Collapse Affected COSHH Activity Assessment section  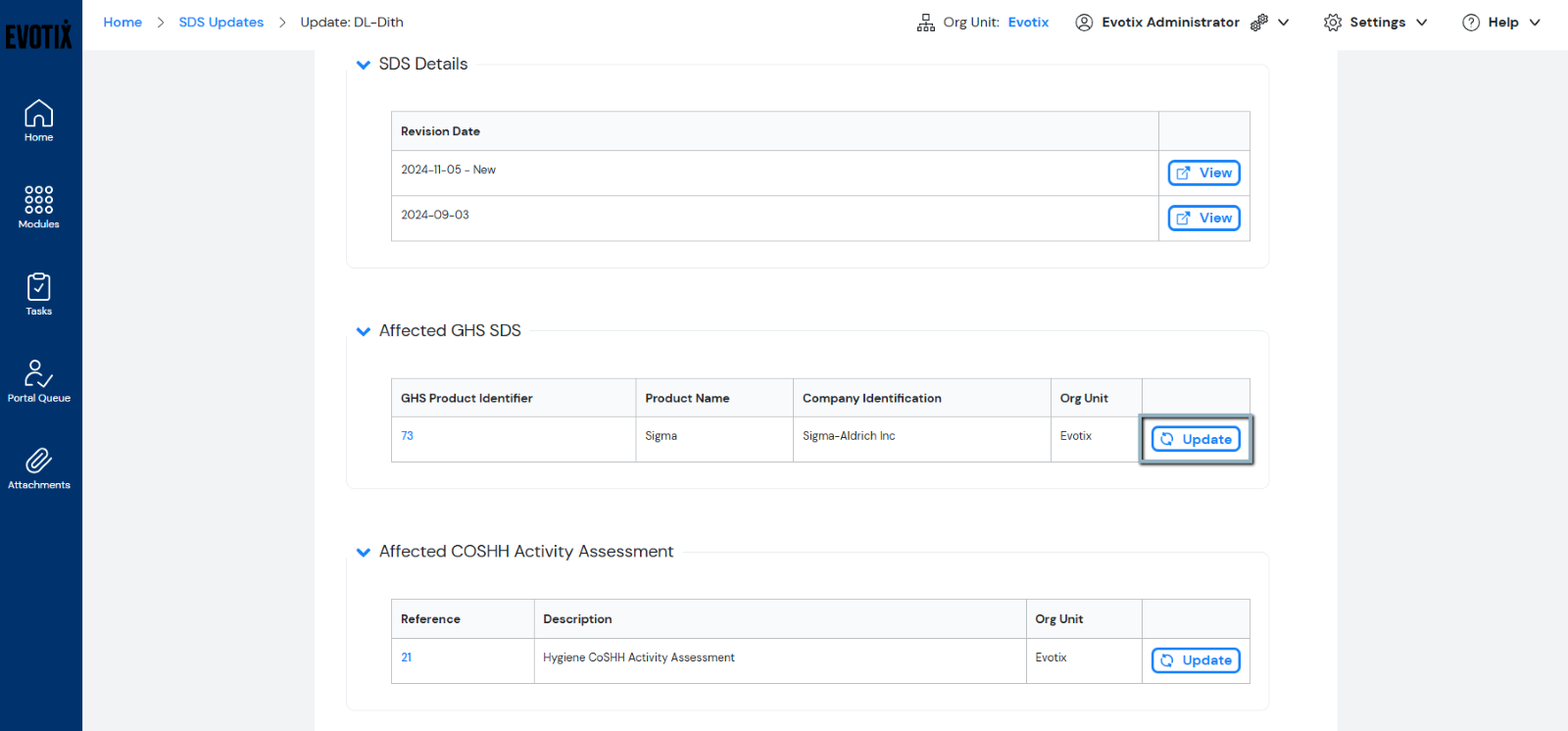[x=364, y=553]
